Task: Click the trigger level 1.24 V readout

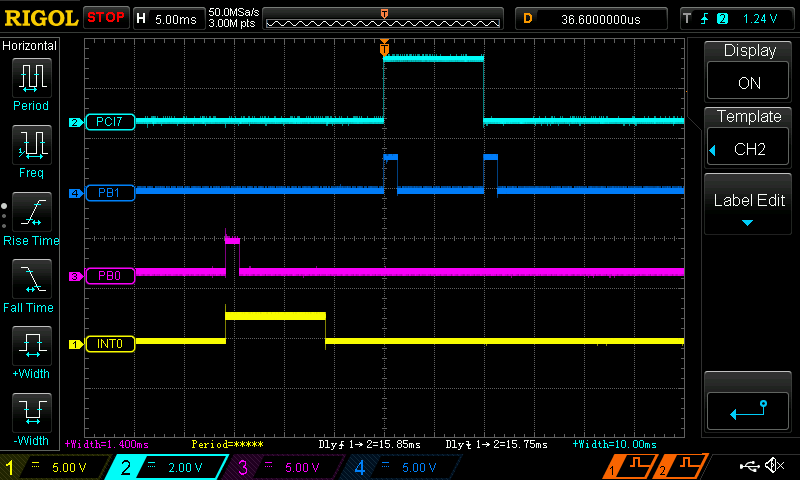Action: 760,19
